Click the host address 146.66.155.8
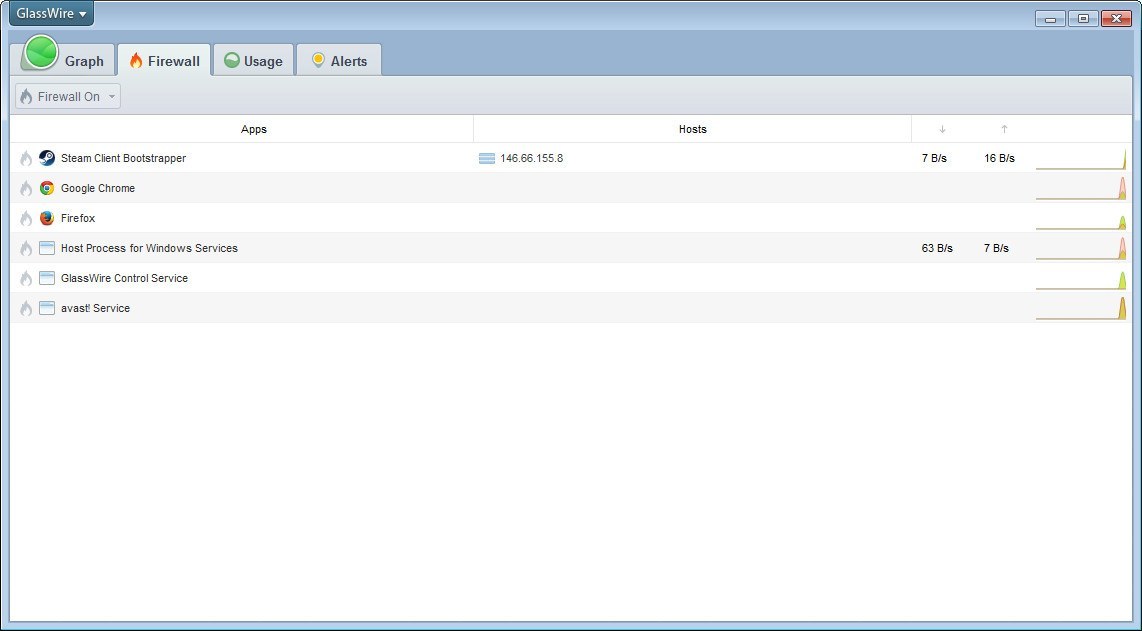The image size is (1142, 631). tap(530, 158)
